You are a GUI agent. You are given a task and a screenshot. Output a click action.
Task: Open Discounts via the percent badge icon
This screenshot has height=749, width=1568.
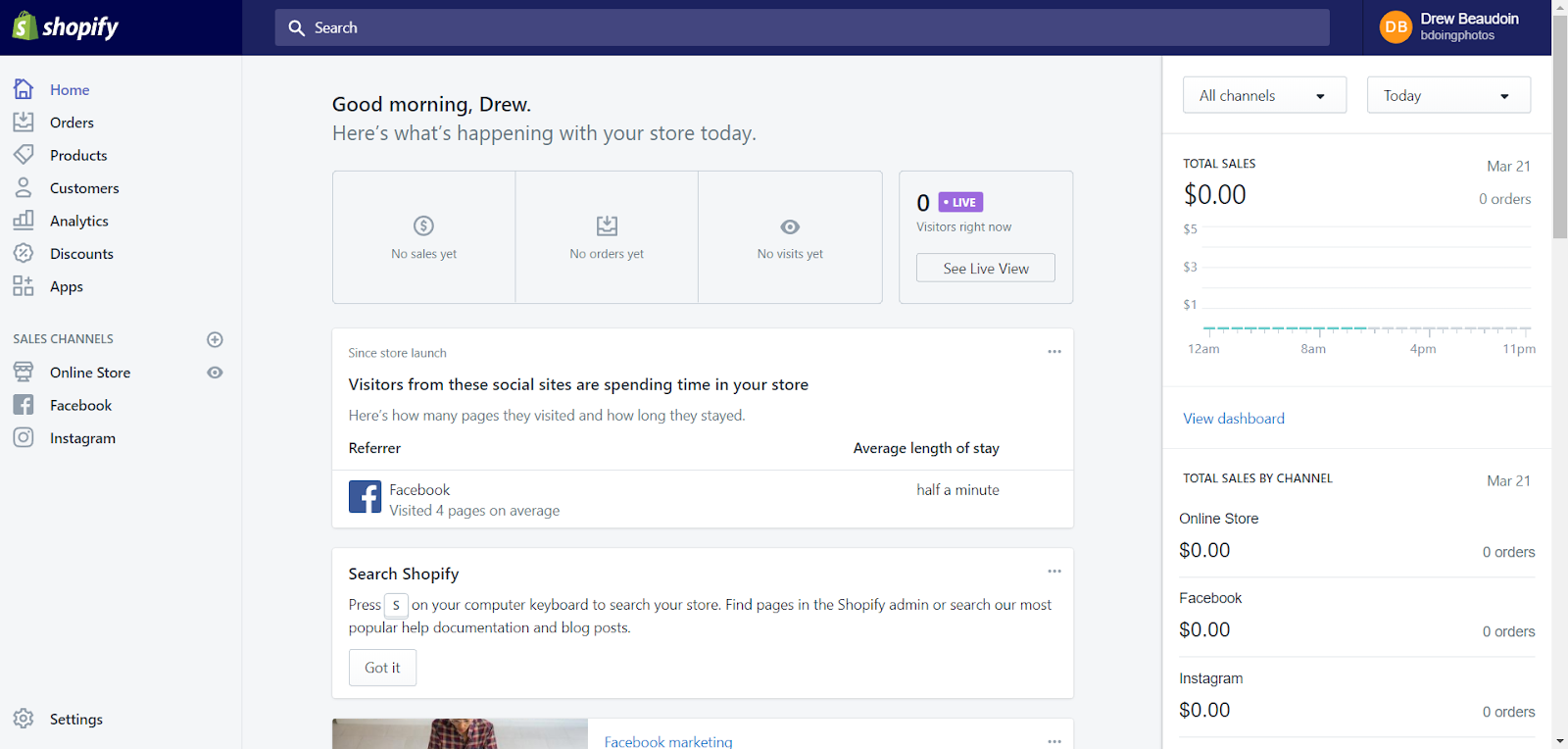click(x=24, y=253)
